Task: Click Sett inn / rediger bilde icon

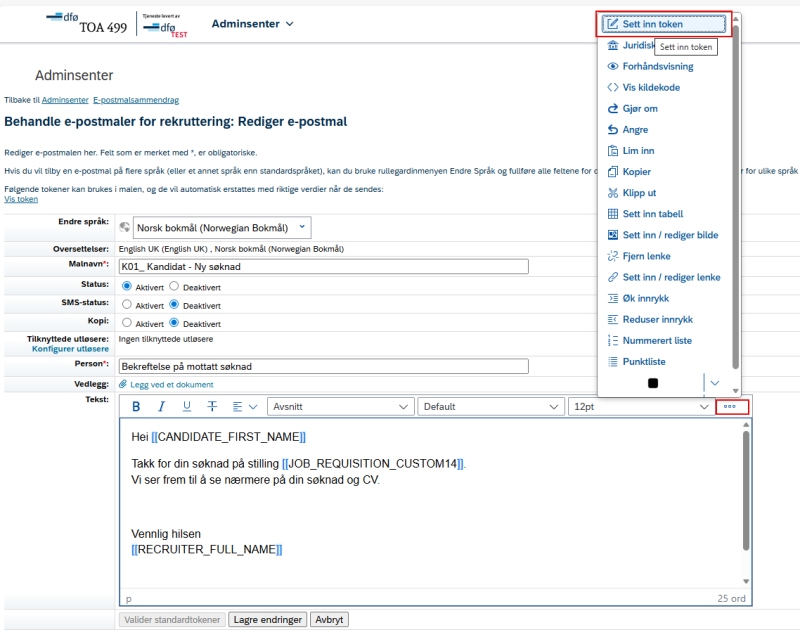Action: [x=613, y=235]
